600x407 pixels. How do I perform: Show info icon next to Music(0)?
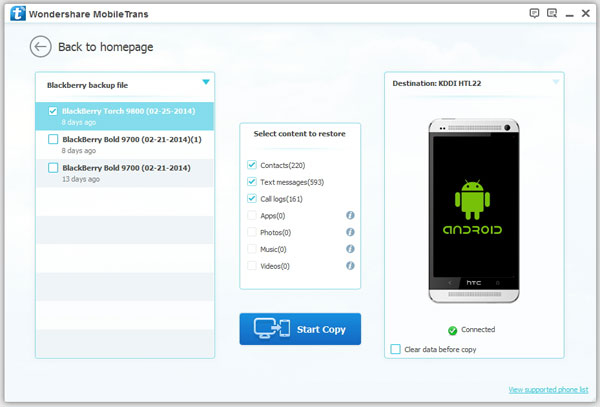coord(350,249)
